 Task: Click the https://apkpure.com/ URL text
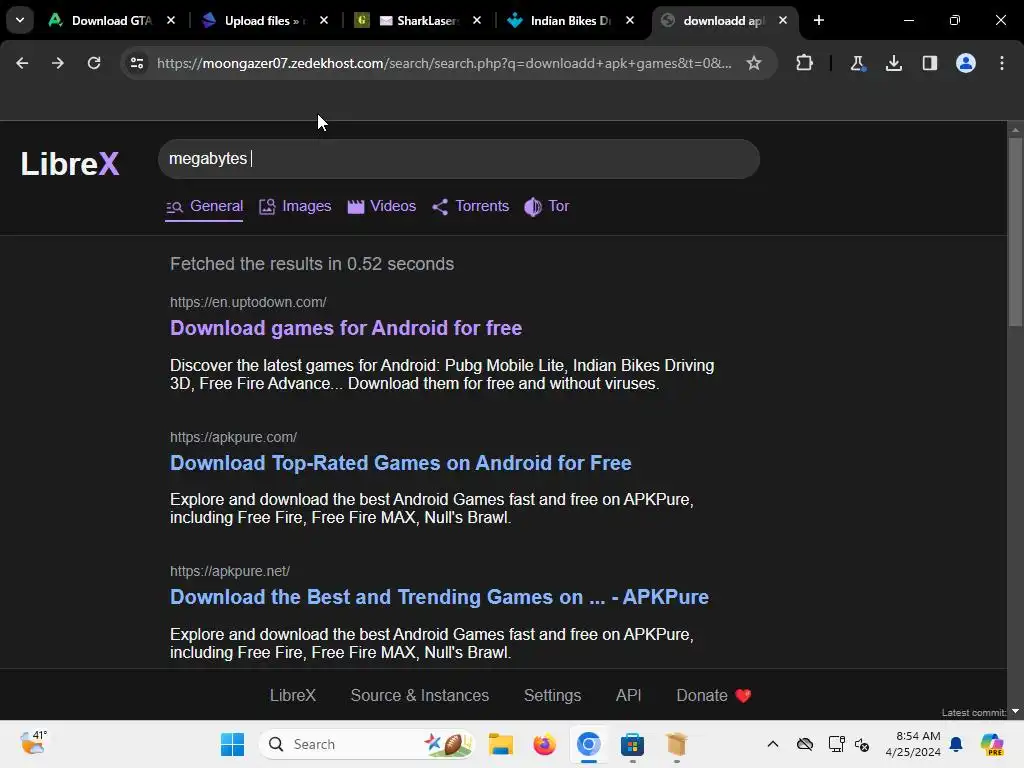pos(234,437)
